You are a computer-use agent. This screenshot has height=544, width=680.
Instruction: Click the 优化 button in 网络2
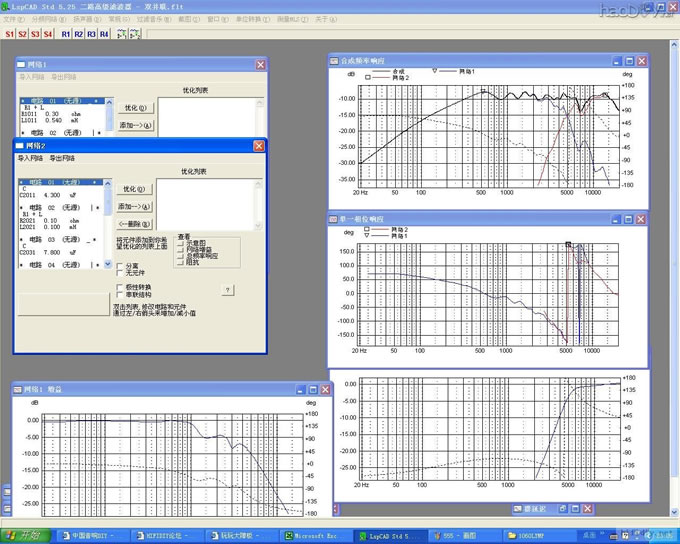click(134, 188)
